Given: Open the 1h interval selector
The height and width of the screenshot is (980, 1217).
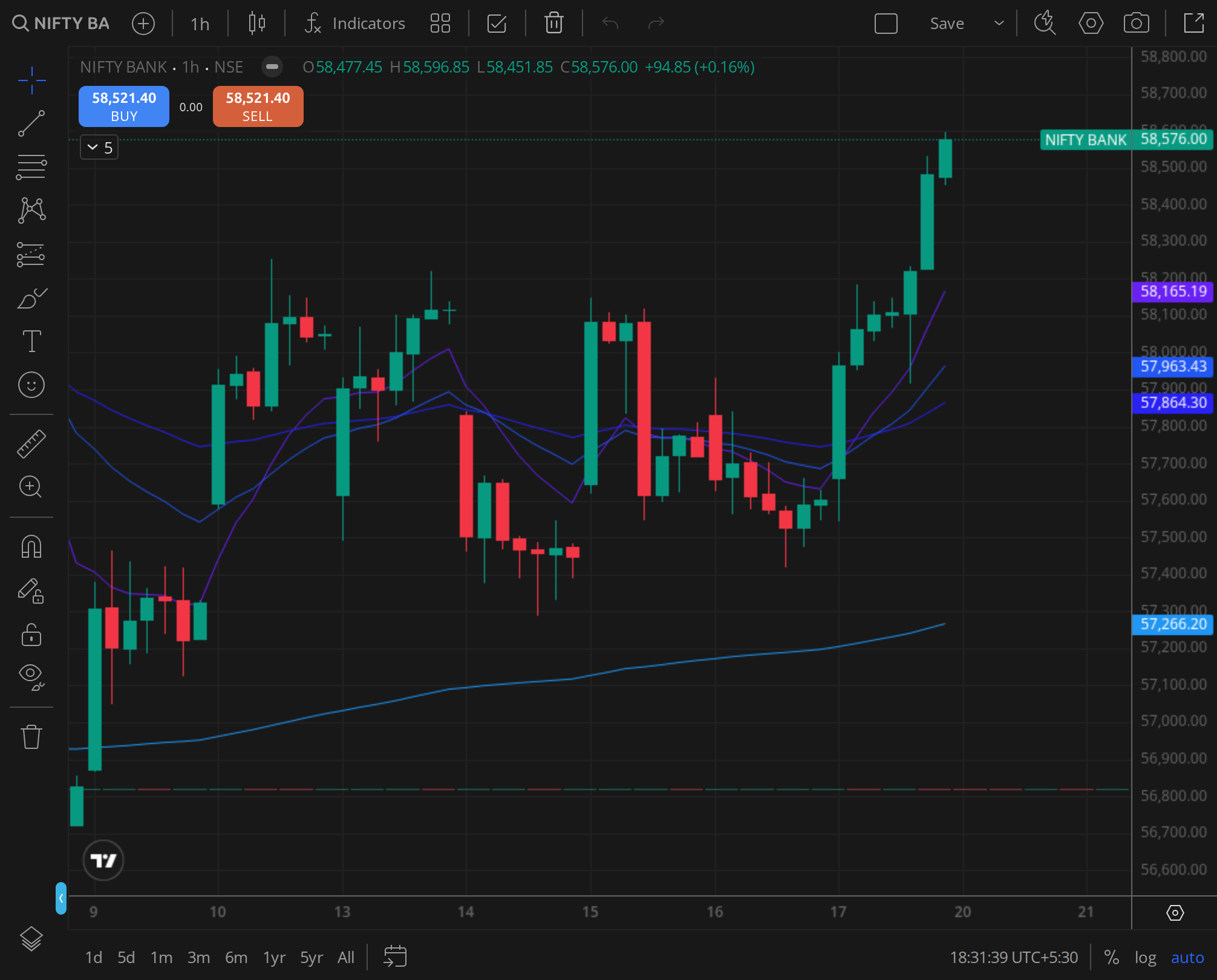Looking at the screenshot, I should coord(200,24).
